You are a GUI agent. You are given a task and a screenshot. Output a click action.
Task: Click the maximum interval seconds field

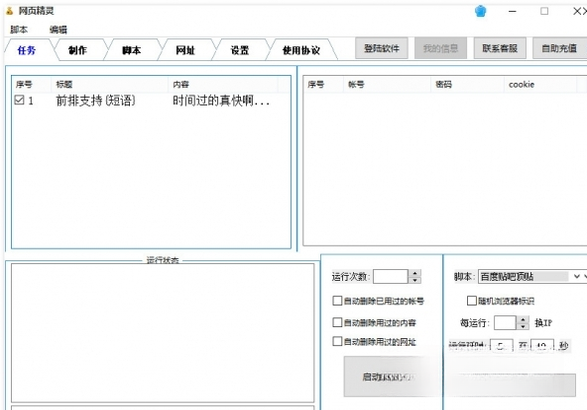point(542,346)
